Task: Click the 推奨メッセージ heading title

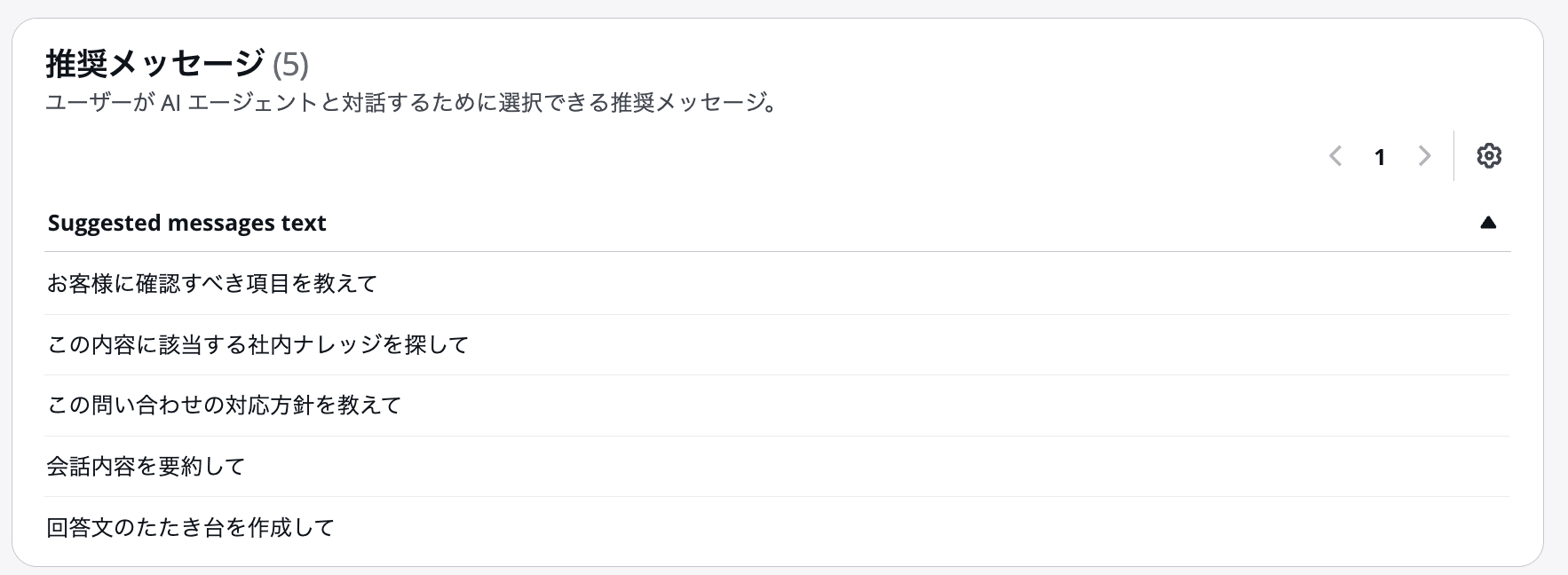Action: pos(153,64)
